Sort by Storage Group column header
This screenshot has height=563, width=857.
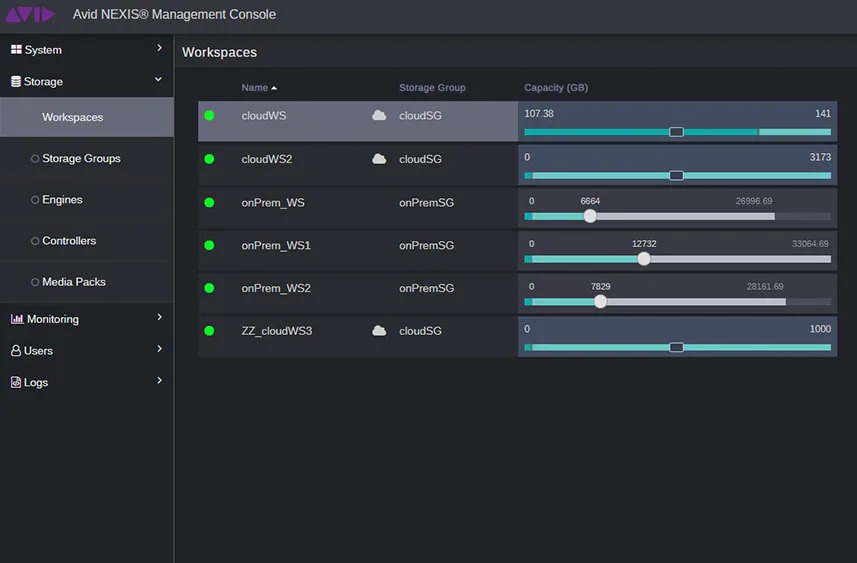[432, 87]
